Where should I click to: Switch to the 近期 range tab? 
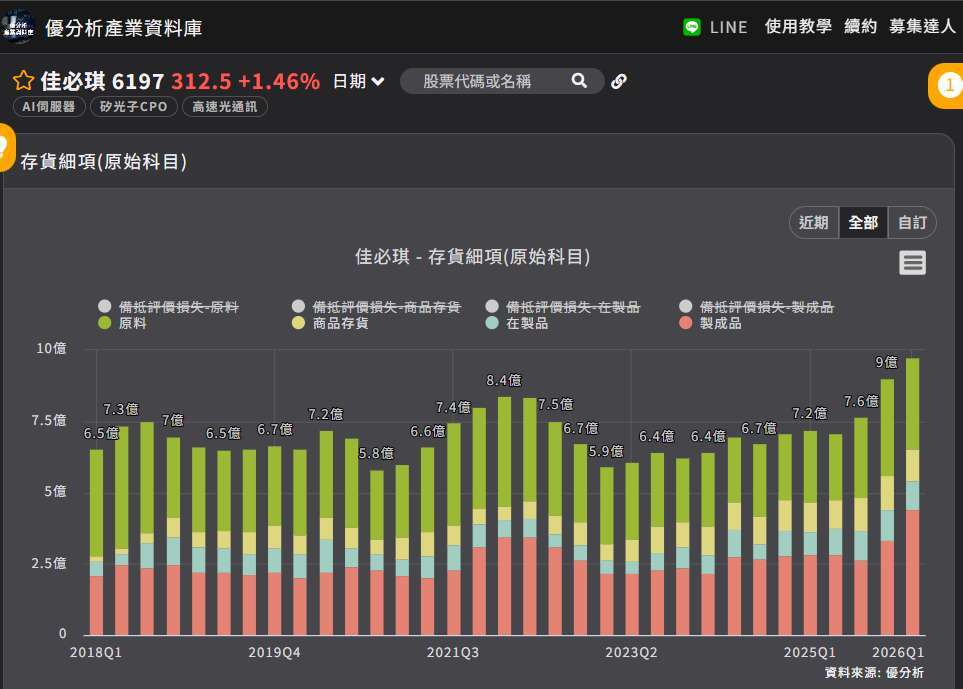(814, 222)
